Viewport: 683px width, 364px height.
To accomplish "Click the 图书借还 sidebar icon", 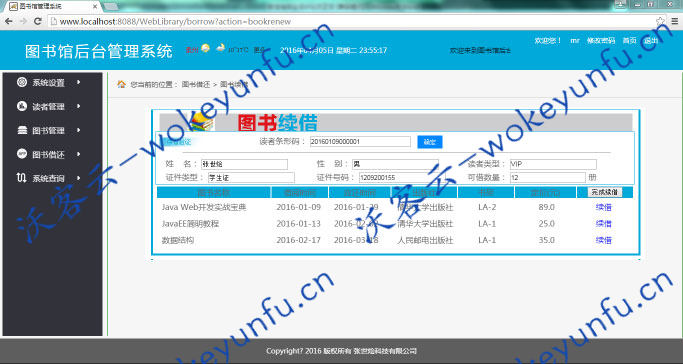I will tap(22, 154).
